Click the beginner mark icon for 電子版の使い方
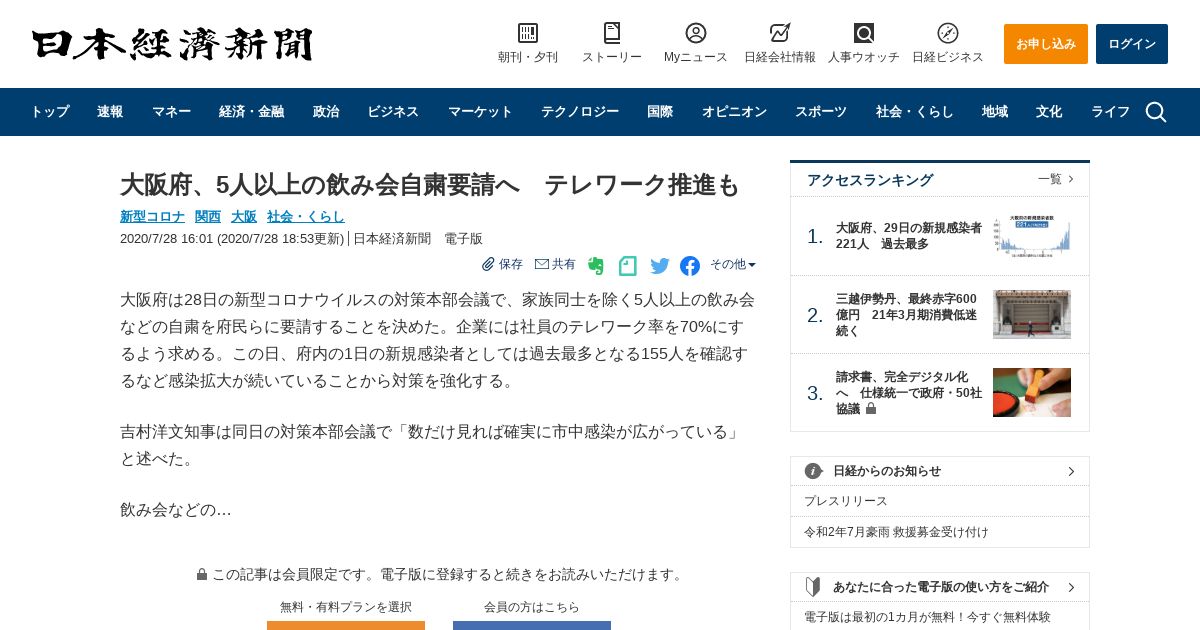 813,587
